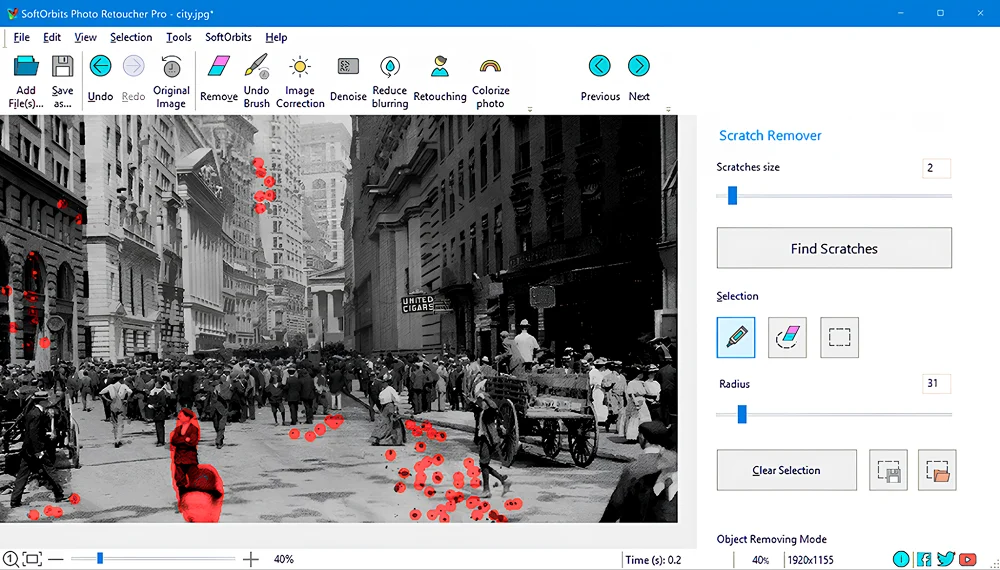Click the Scratches size value field
1000x570 pixels.
point(936,168)
